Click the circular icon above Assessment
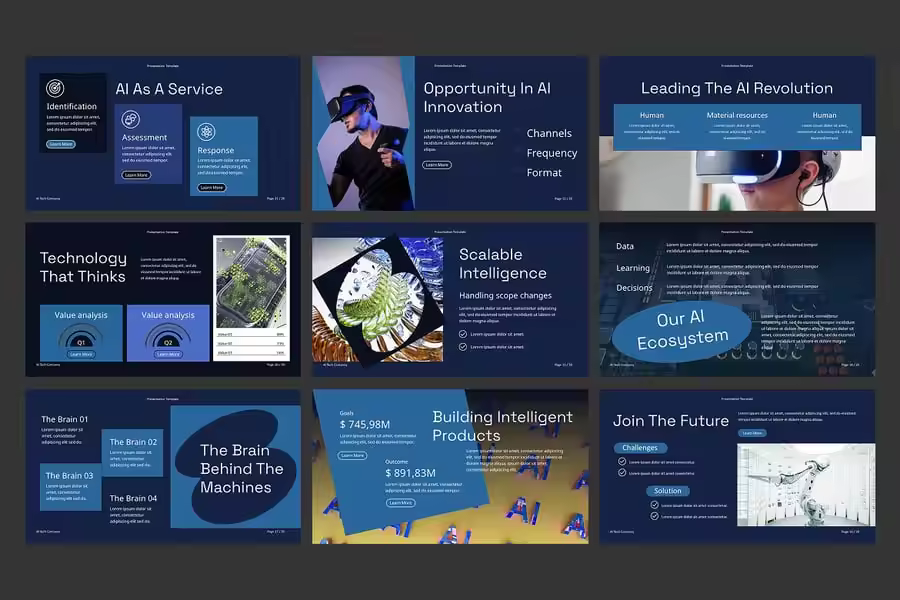Screen dimensions: 900x600 coord(131,119)
